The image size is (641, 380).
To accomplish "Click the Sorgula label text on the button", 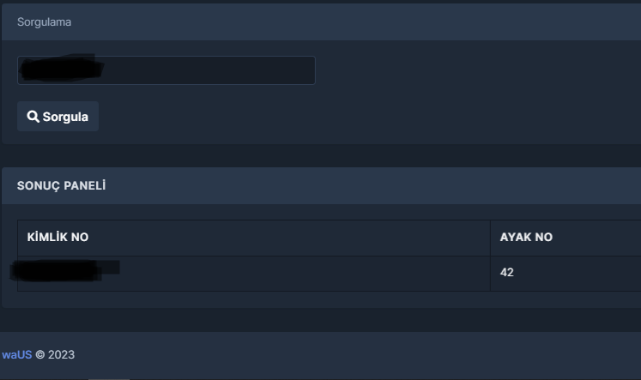I will tap(65, 117).
